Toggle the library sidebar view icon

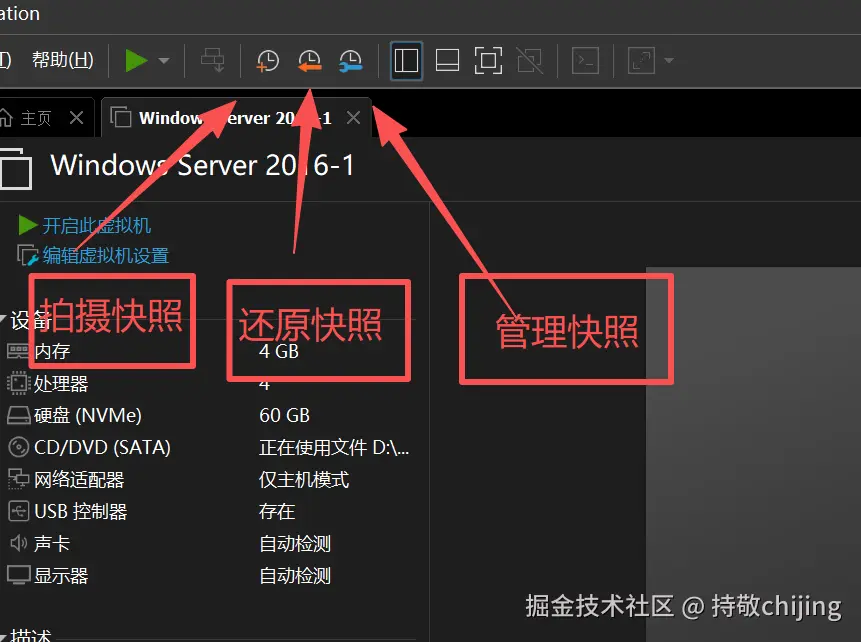coord(406,60)
